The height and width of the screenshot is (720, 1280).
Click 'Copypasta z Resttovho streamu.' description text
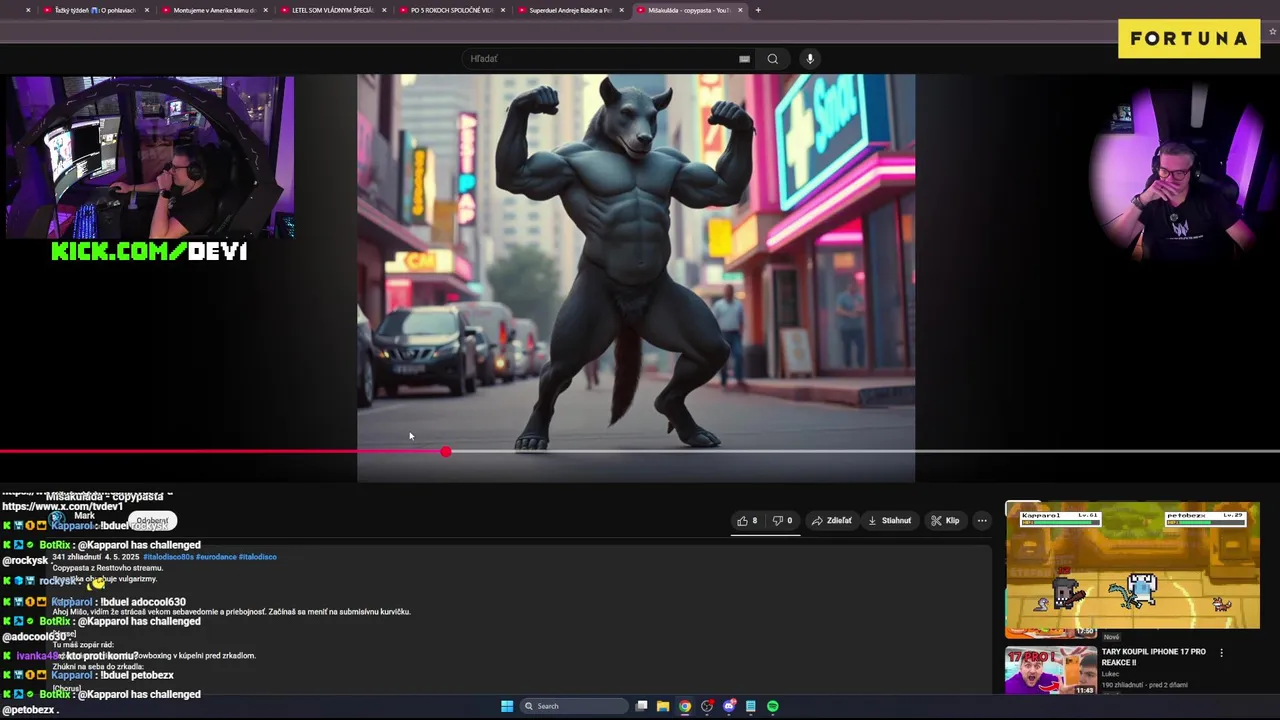107,568
